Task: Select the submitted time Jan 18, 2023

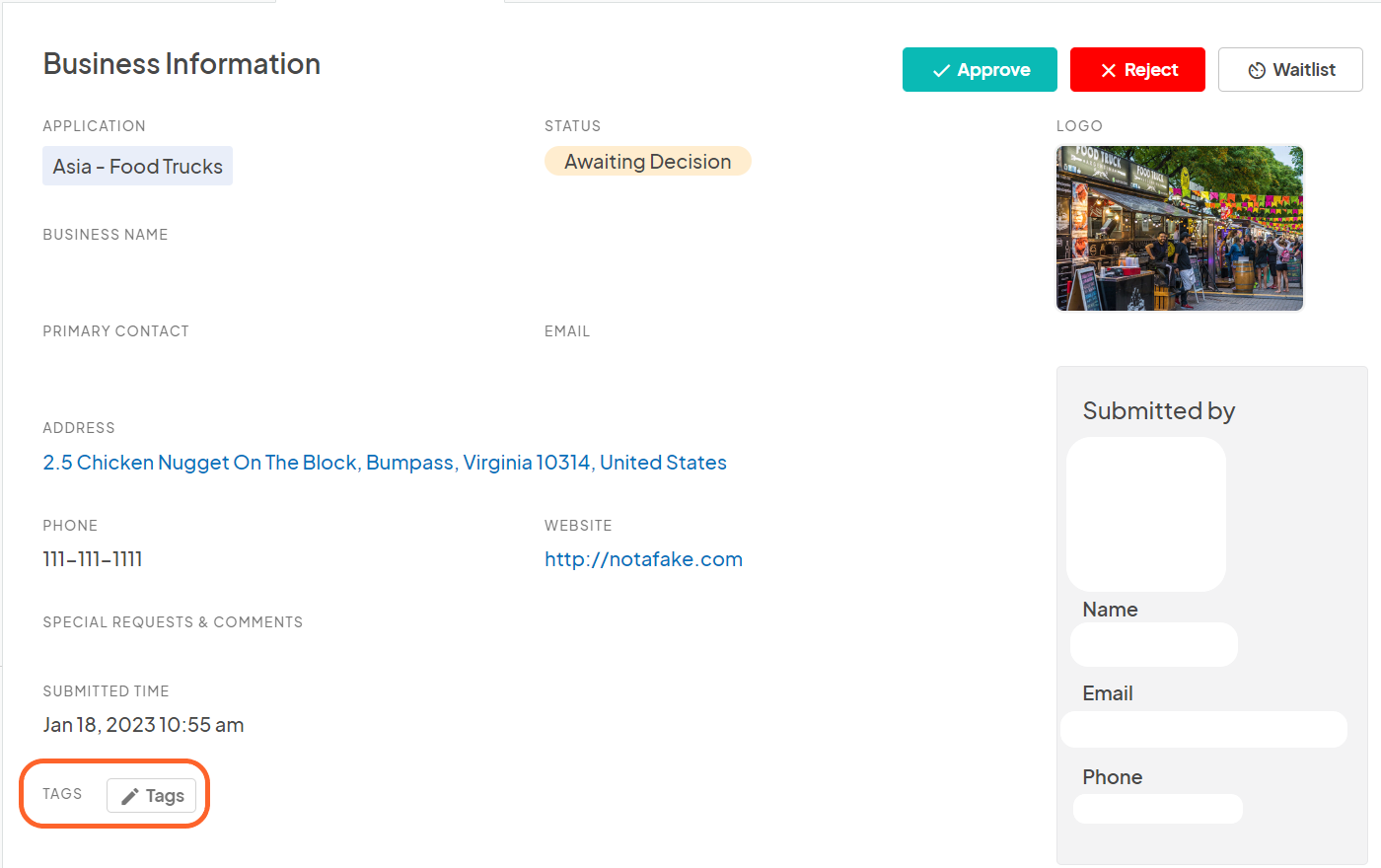Action: [143, 725]
